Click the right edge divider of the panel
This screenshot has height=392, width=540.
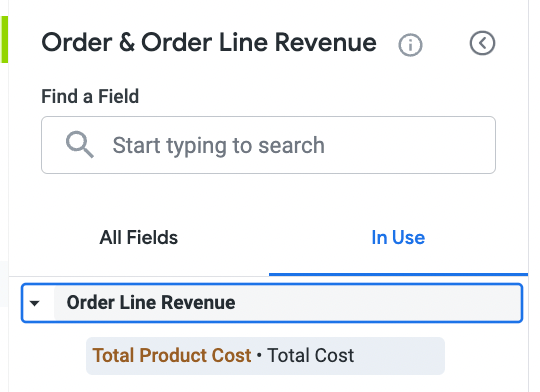tap(528, 196)
